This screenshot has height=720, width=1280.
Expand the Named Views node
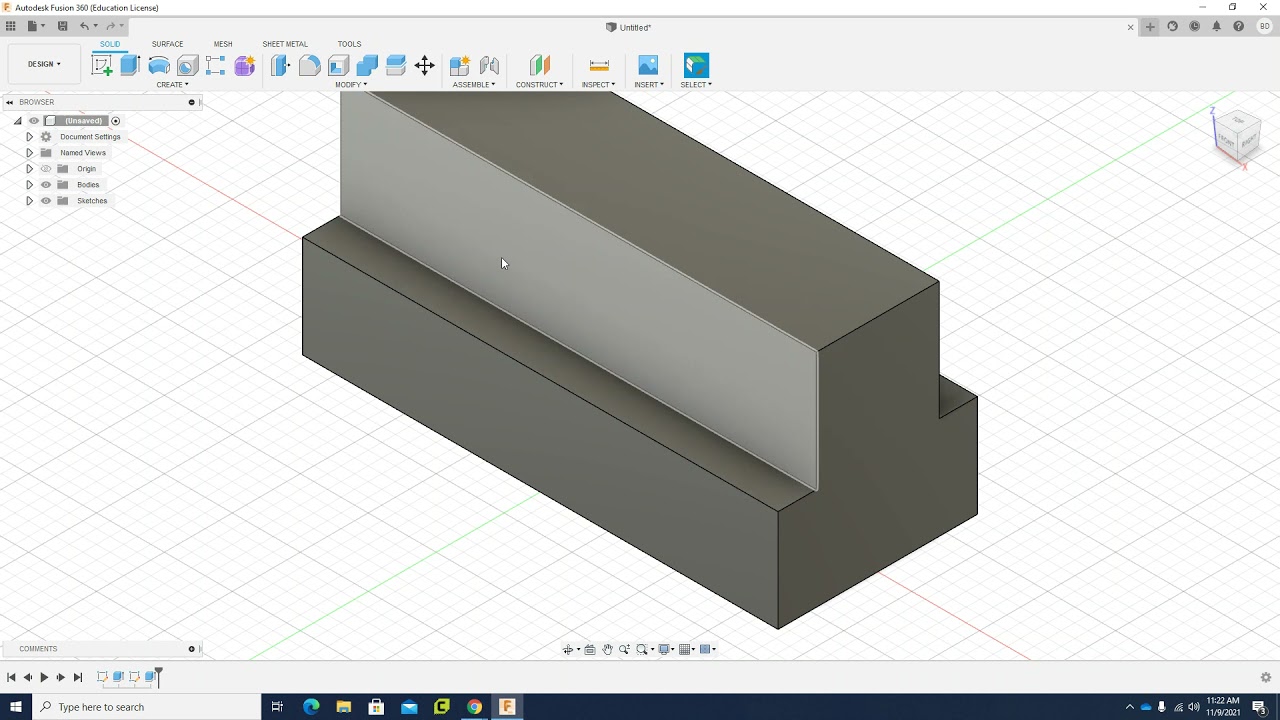click(29, 153)
